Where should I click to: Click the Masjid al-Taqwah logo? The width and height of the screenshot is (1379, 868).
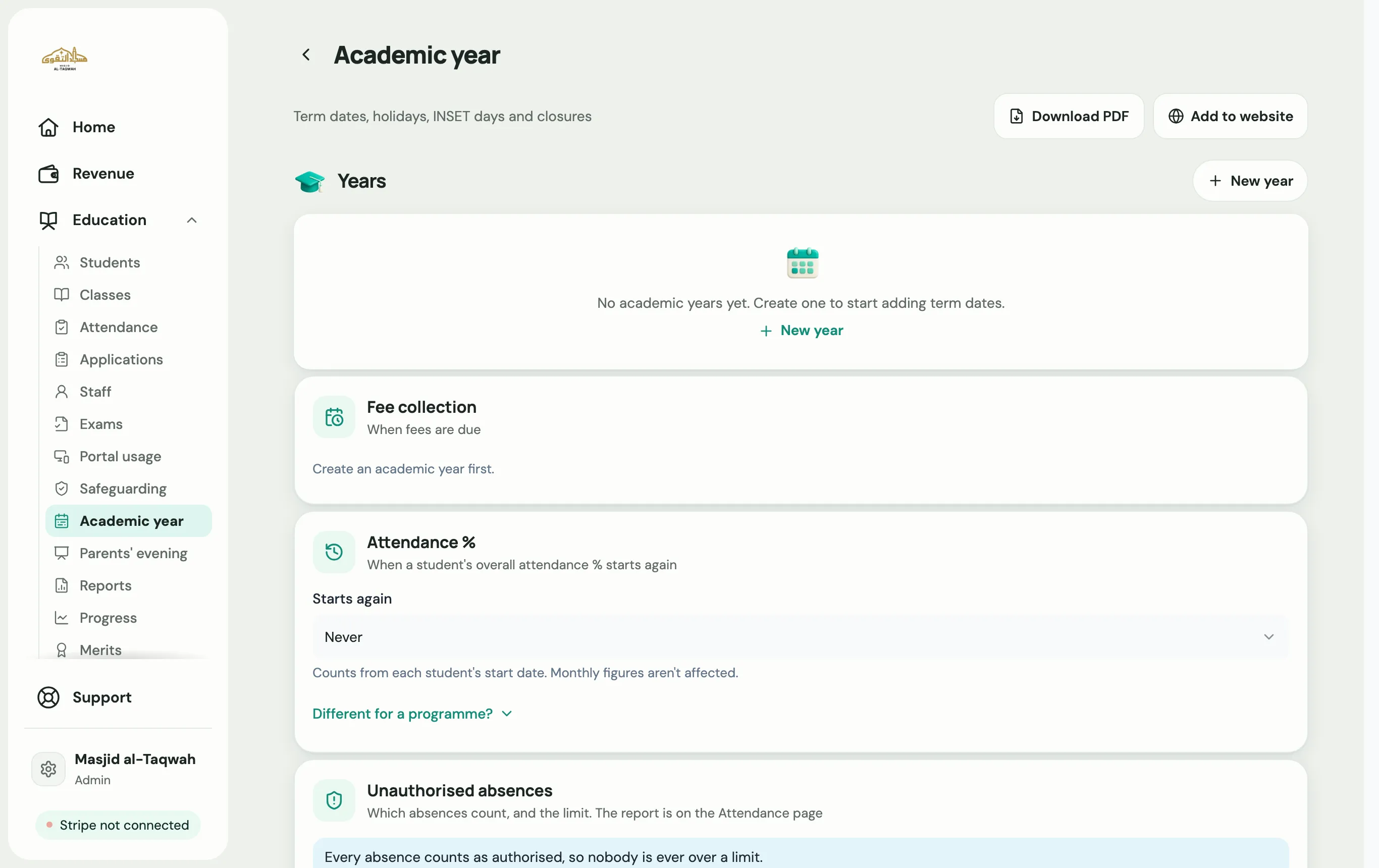click(65, 59)
